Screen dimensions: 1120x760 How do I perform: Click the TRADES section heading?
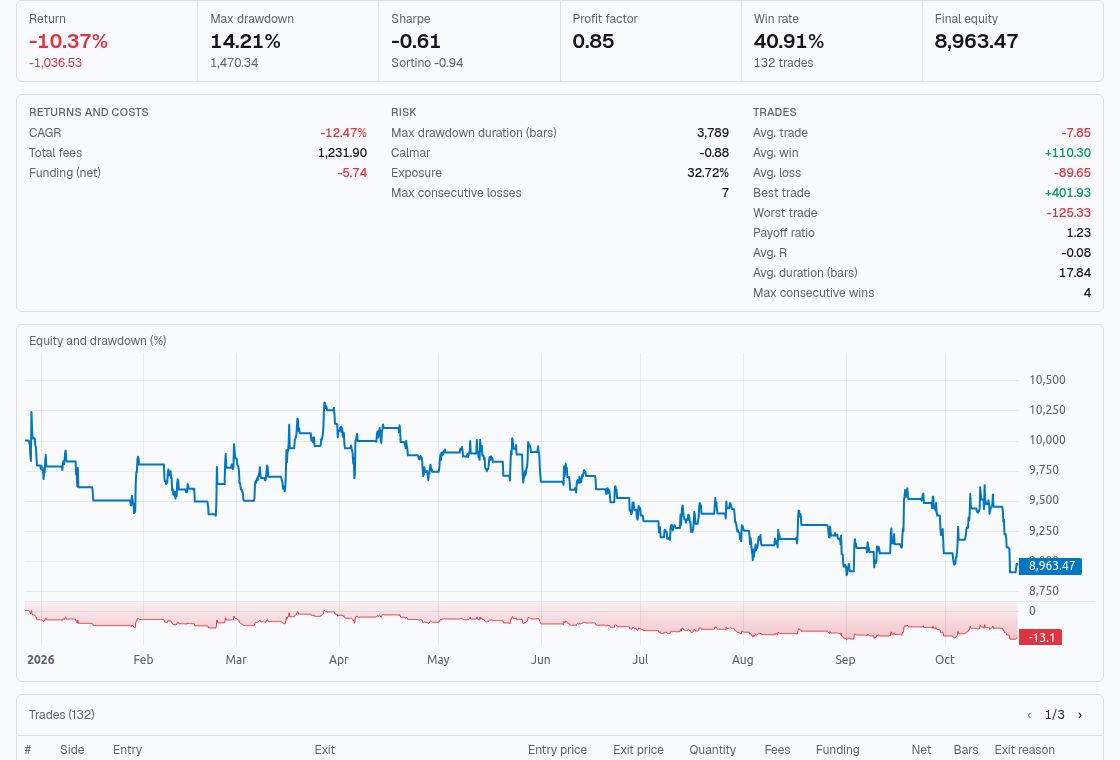pyautogui.click(x=774, y=112)
